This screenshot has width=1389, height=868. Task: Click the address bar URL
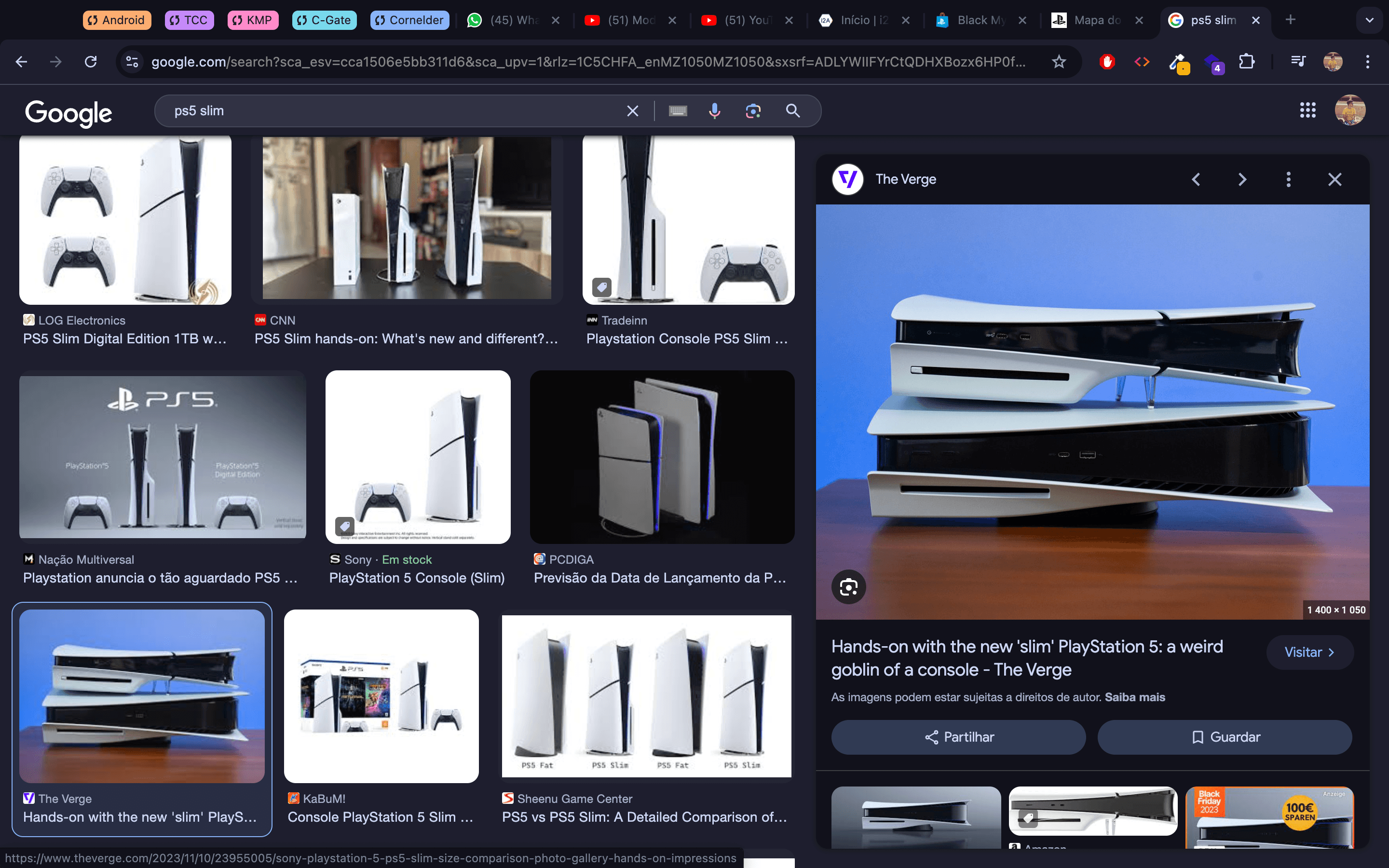588,61
